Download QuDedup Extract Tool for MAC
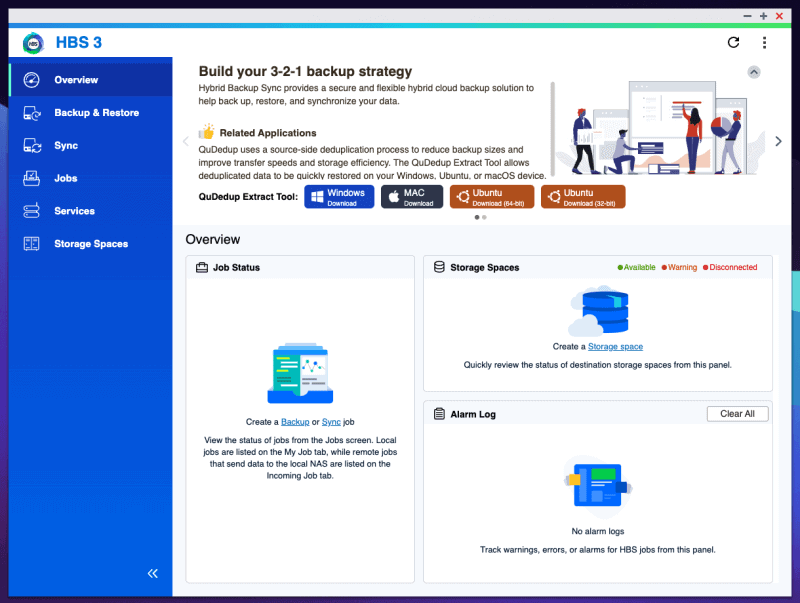This screenshot has width=800, height=603. (412, 197)
